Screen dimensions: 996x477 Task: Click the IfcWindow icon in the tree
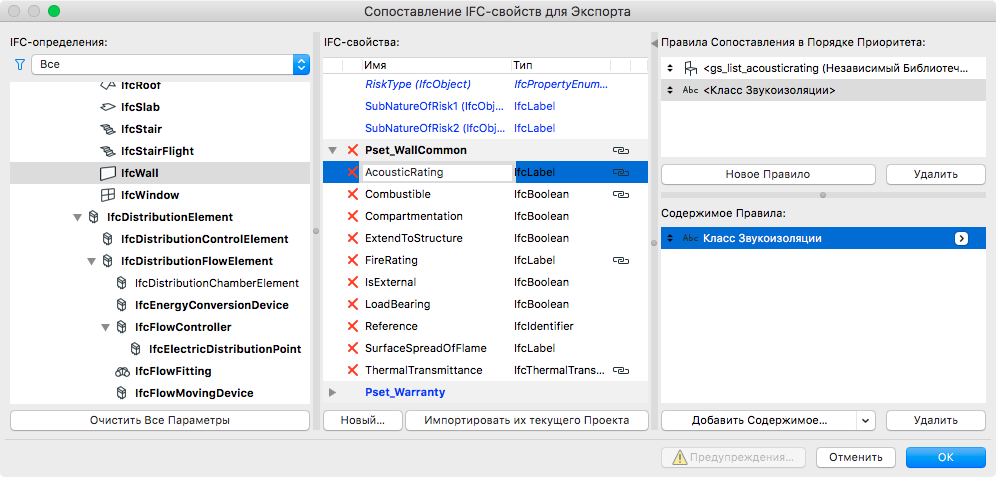pyautogui.click(x=108, y=195)
